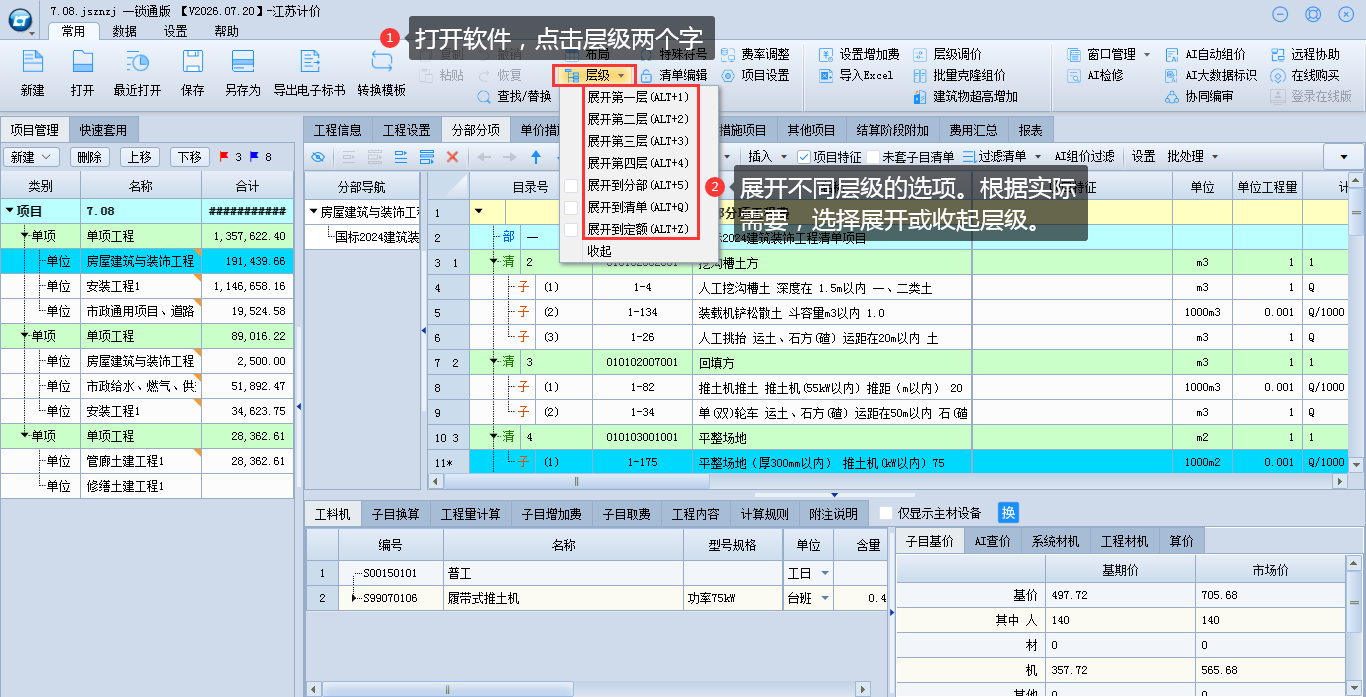Collapse the 项目 7.08 tree node

point(10,211)
